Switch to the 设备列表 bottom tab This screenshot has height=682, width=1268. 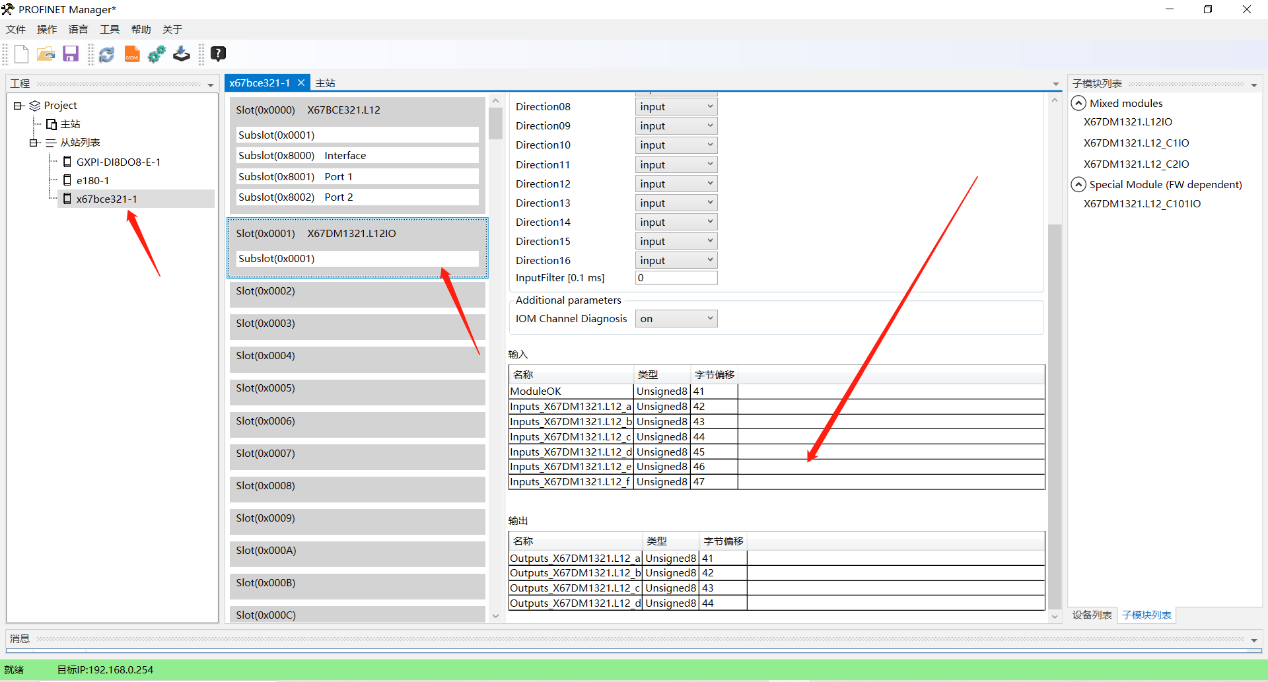point(1092,615)
